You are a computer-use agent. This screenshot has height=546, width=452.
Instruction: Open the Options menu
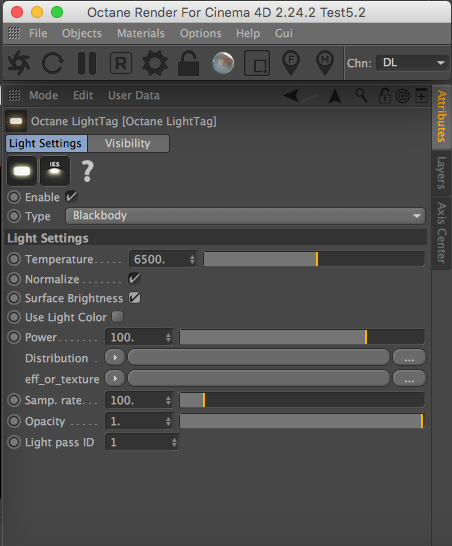pyautogui.click(x=201, y=33)
